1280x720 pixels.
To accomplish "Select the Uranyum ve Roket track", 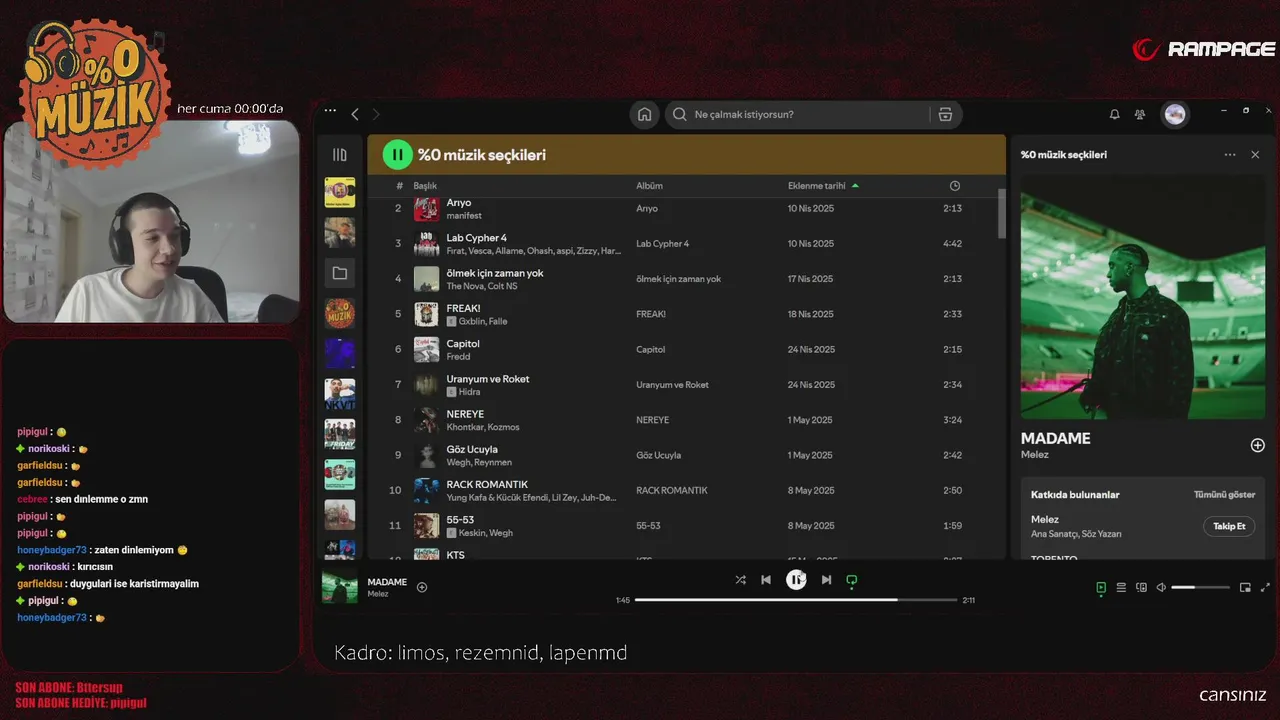I will (685, 384).
